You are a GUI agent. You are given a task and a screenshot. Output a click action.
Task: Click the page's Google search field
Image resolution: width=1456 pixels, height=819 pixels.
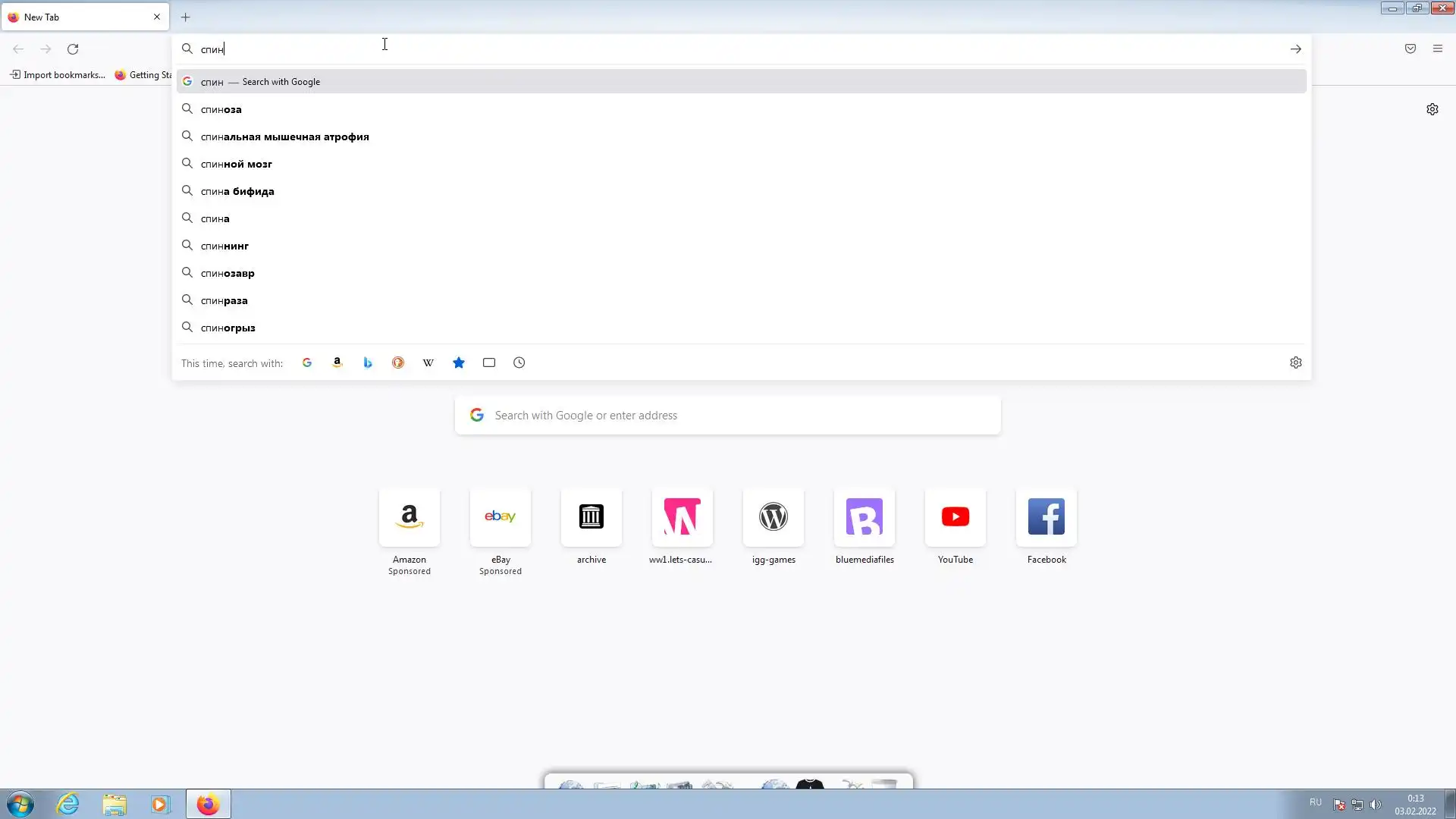[728, 416]
